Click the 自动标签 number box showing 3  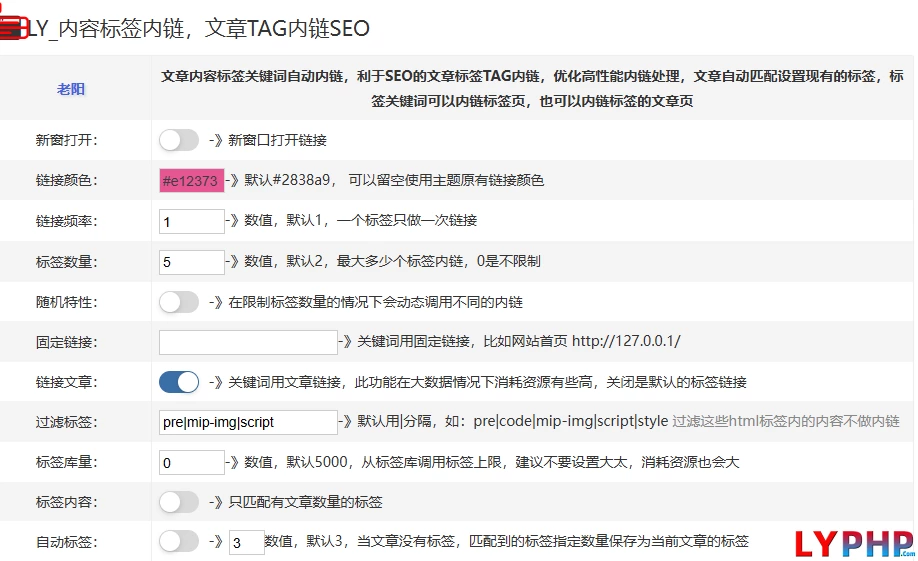[x=246, y=543]
